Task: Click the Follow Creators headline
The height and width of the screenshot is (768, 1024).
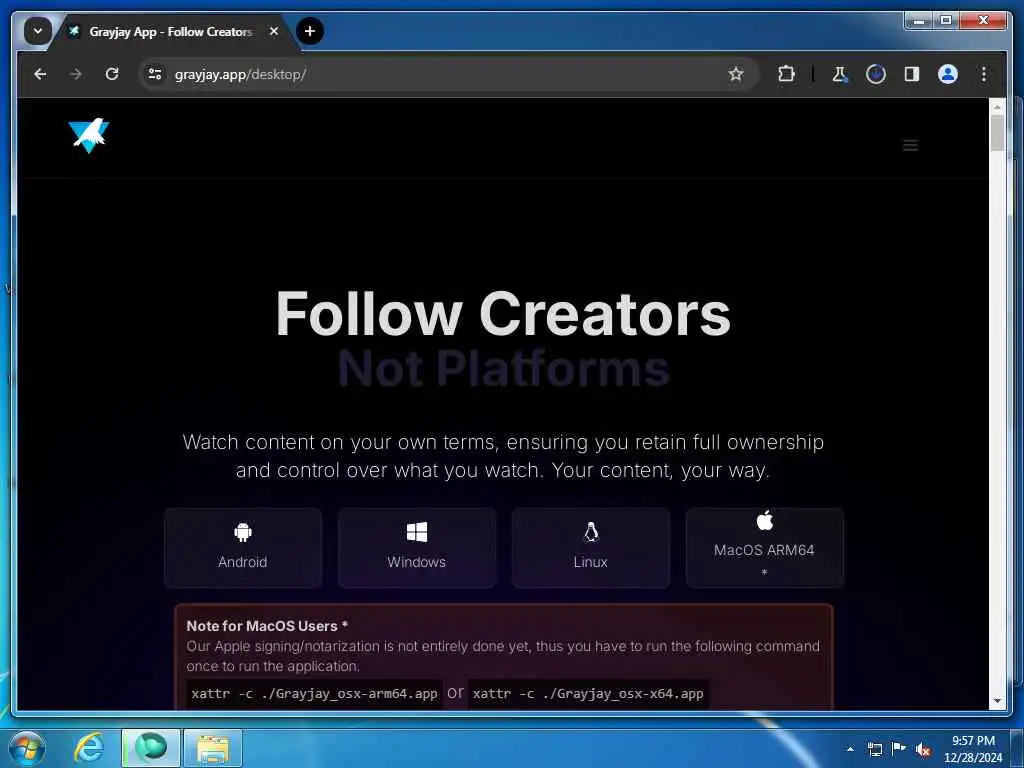Action: [503, 314]
